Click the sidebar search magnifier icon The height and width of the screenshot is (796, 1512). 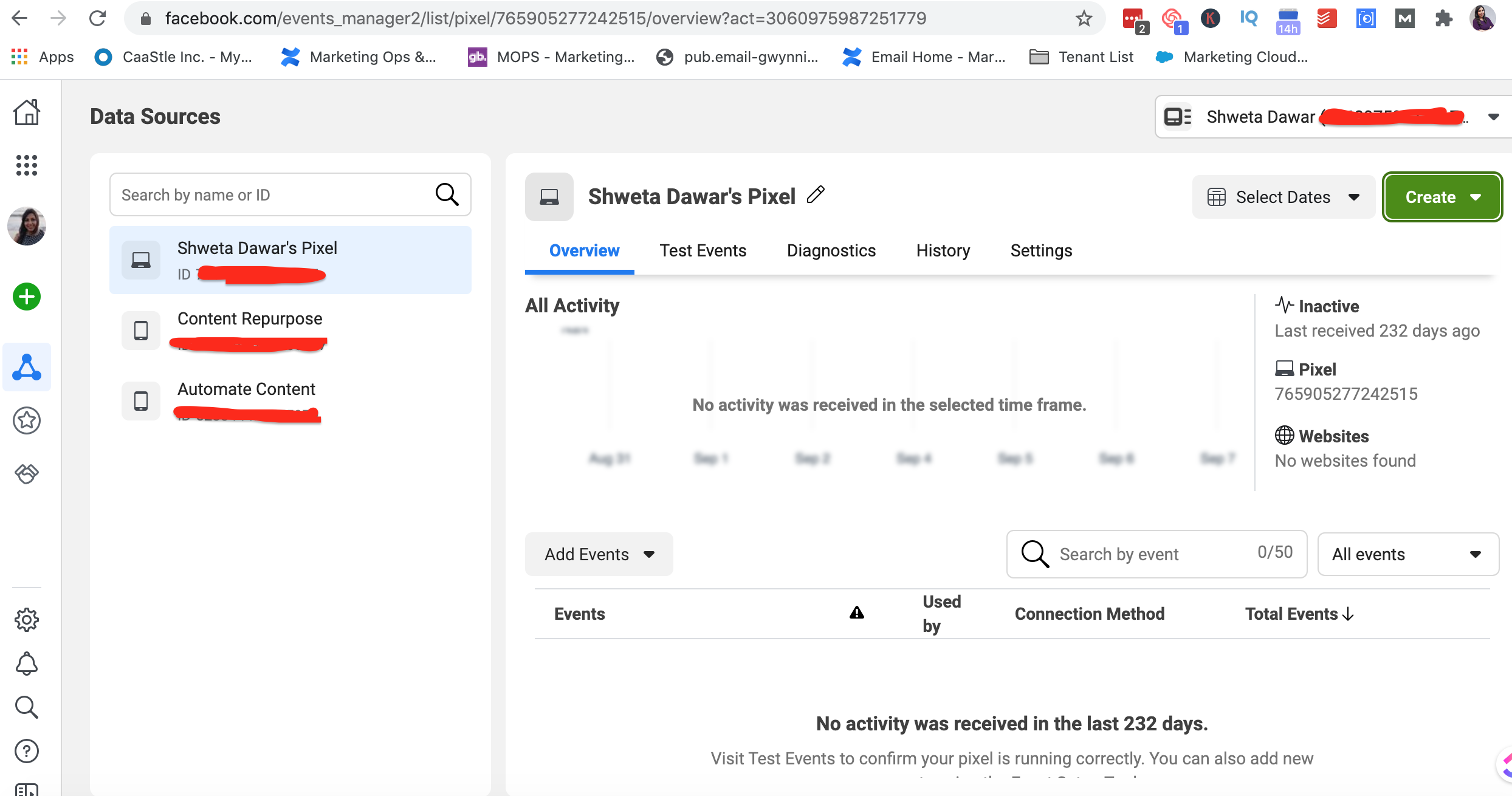coord(27,707)
